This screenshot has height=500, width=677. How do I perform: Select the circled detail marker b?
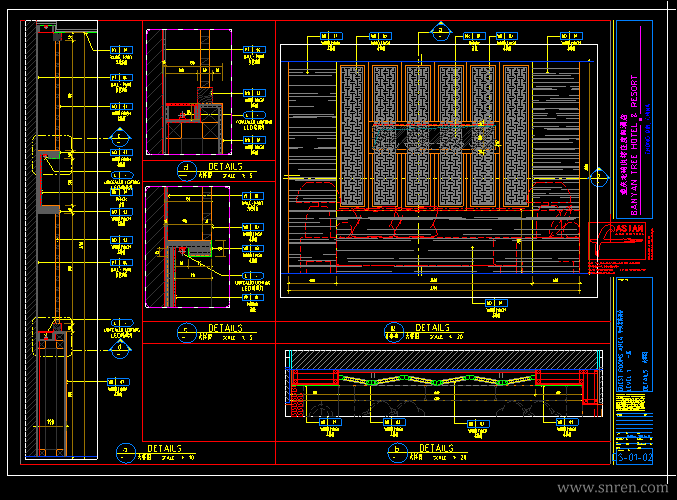point(398,453)
